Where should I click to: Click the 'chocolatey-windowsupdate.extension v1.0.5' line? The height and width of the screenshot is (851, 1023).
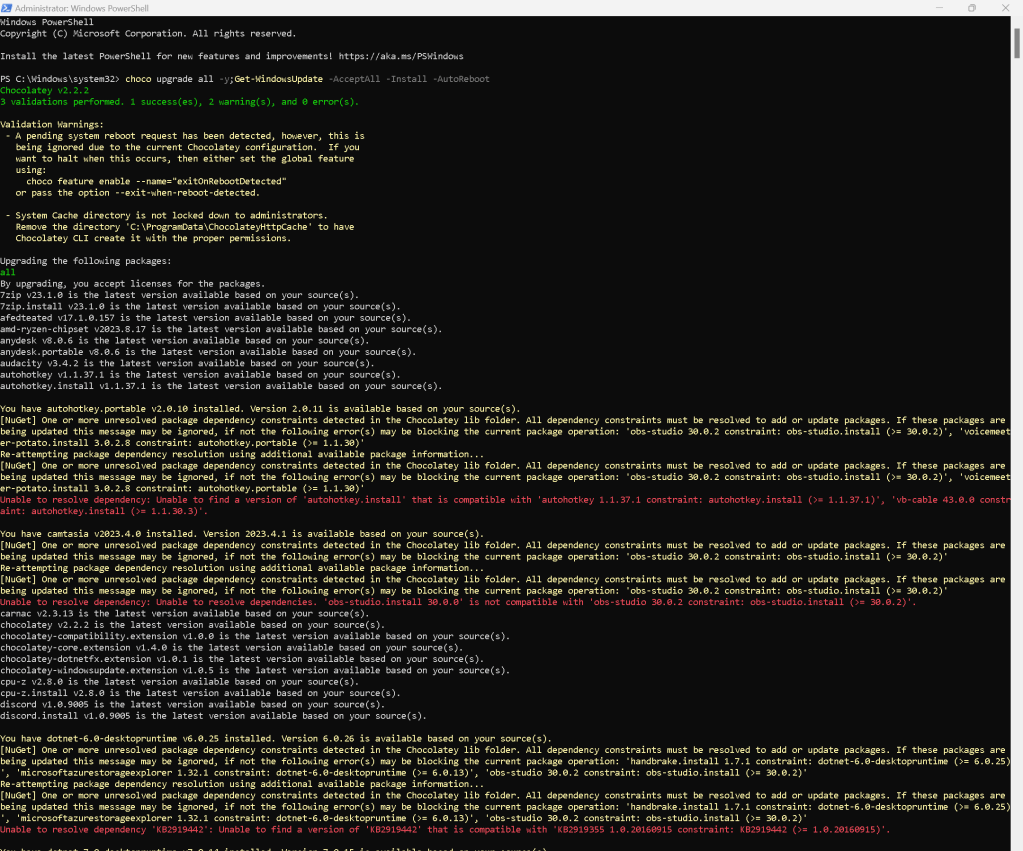tap(255, 671)
